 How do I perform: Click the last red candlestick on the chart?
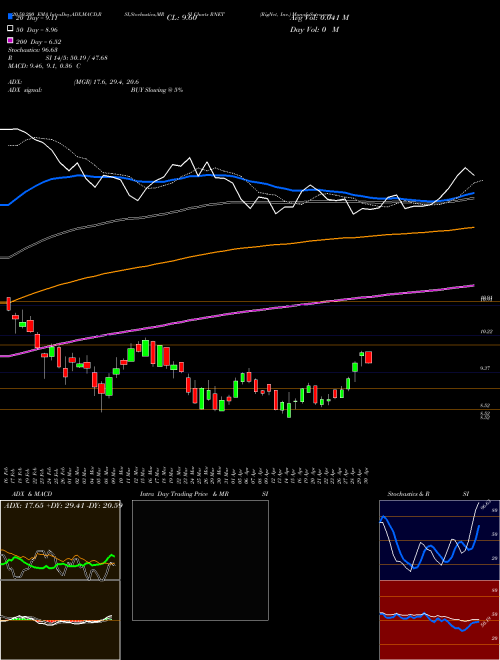(369, 357)
